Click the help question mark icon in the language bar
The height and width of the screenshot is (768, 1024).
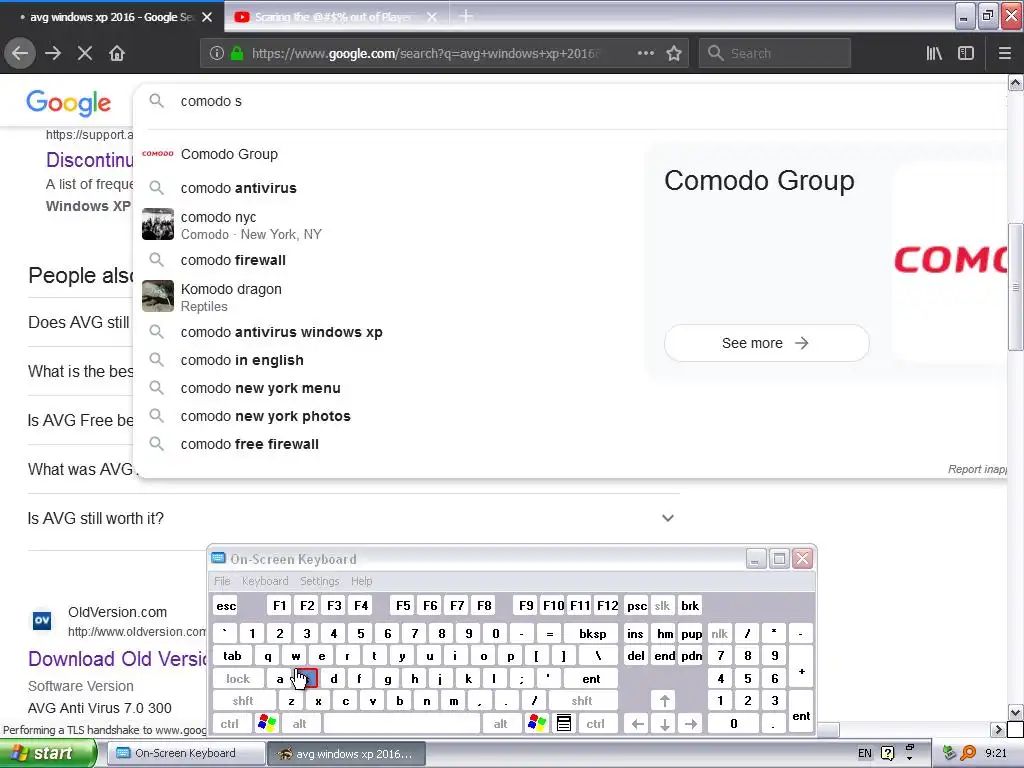click(888, 753)
